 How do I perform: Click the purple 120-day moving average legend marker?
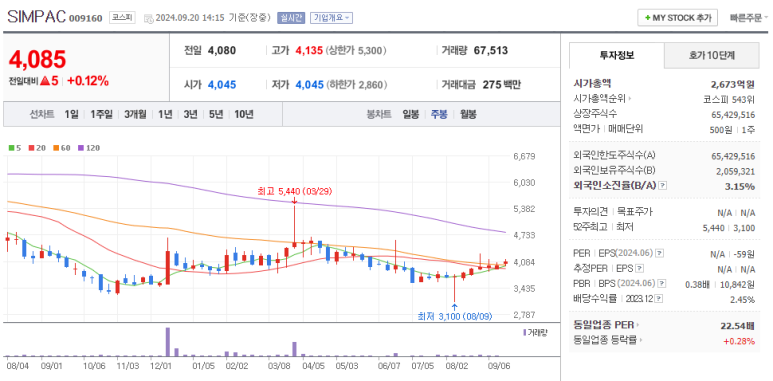coord(80,147)
